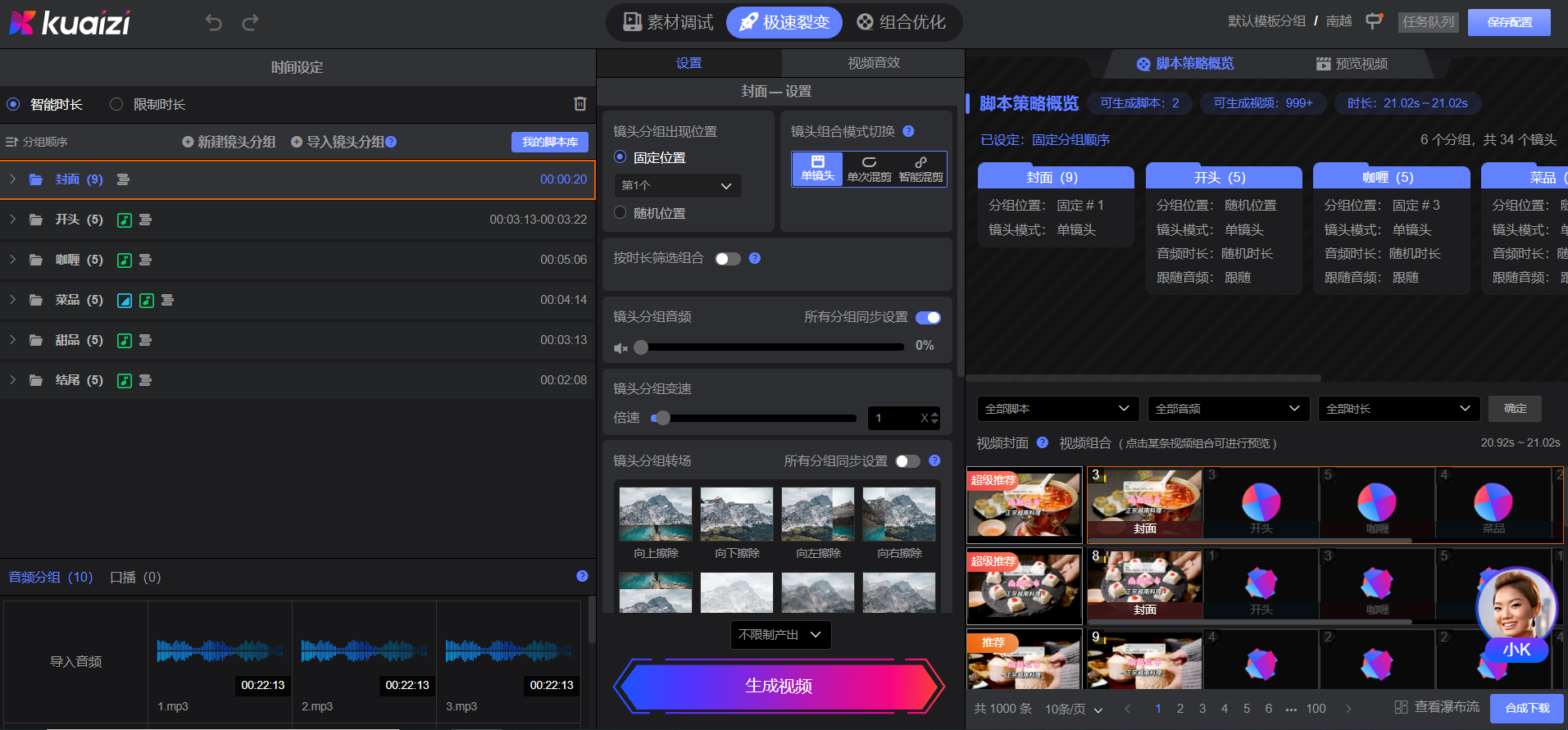1568x730 pixels.
Task: Click the notification signpost icon near 南越
Action: (1374, 21)
